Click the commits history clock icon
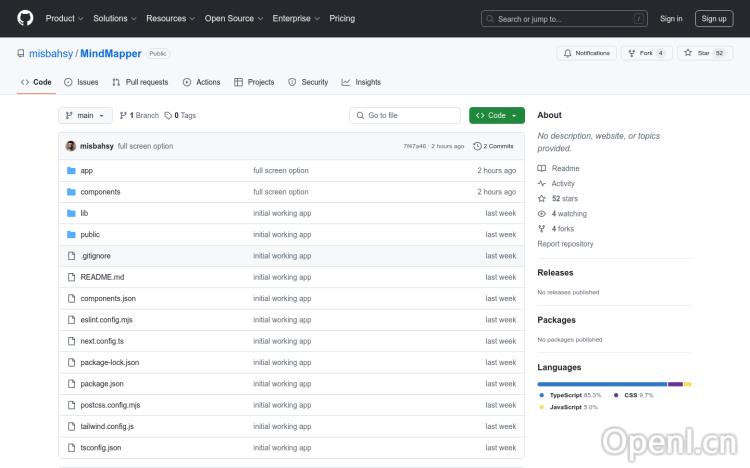Screen dimensions: 750x468 477,146
